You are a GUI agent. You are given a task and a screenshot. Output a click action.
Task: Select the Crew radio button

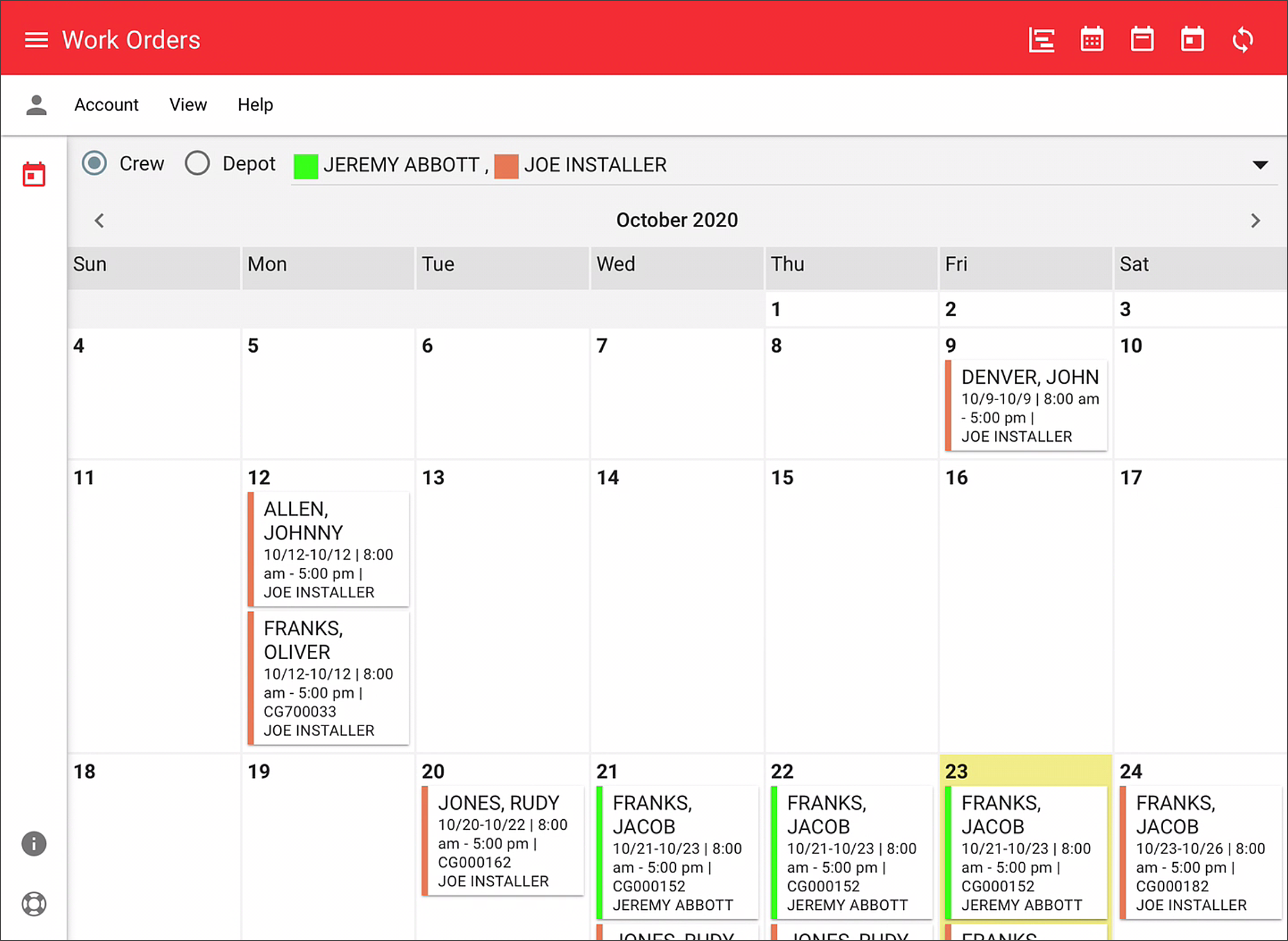pyautogui.click(x=94, y=163)
